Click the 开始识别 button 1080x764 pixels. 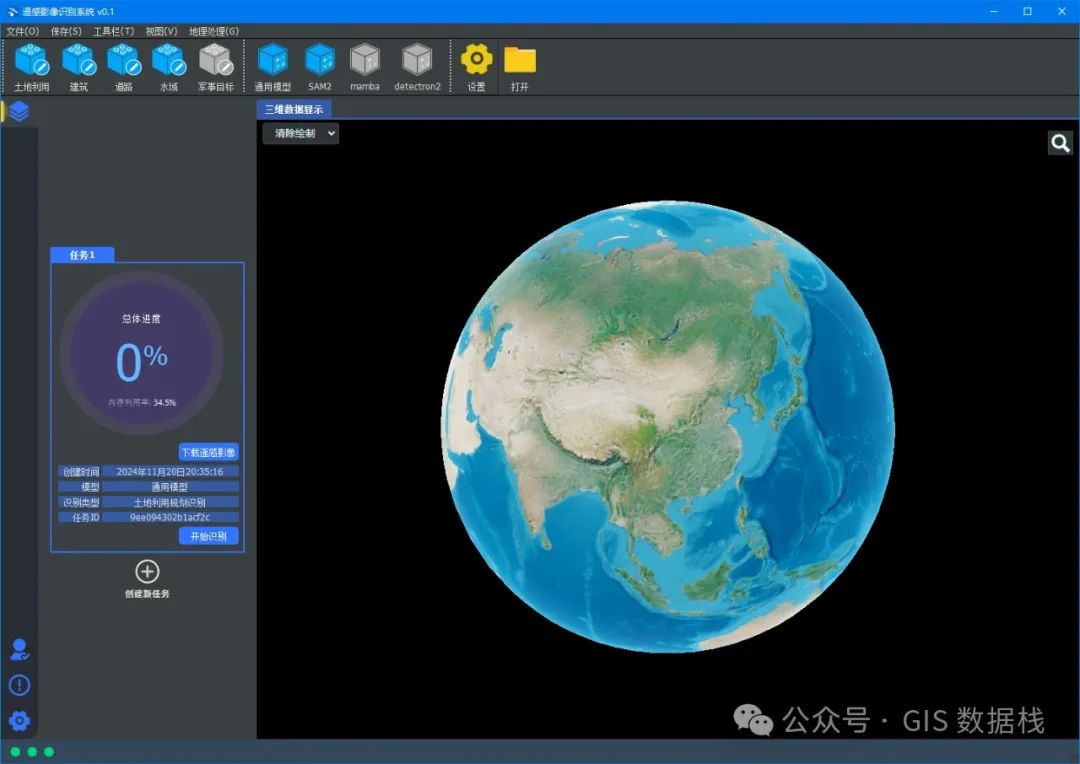point(209,536)
